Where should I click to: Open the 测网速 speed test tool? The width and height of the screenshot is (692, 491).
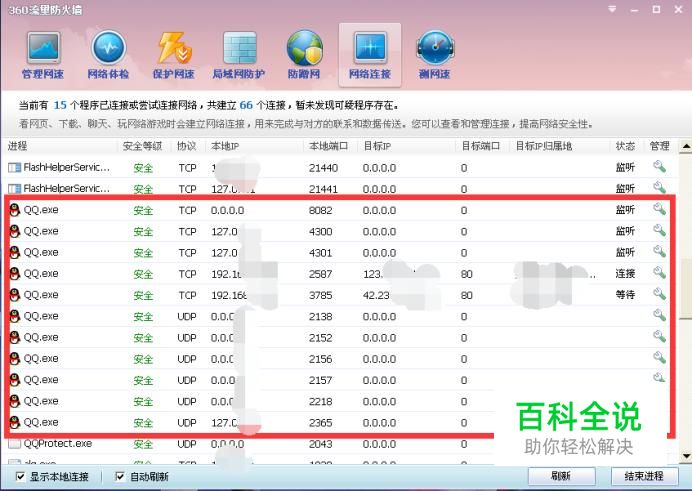(x=435, y=56)
